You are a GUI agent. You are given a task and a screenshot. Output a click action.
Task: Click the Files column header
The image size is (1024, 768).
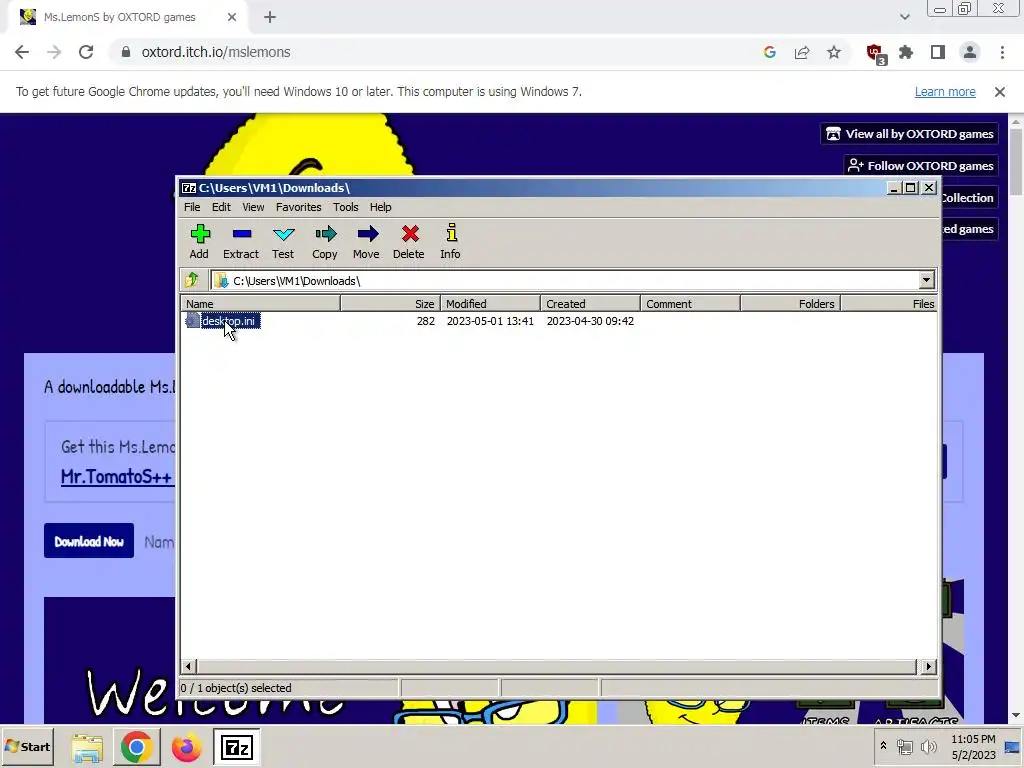(x=889, y=304)
